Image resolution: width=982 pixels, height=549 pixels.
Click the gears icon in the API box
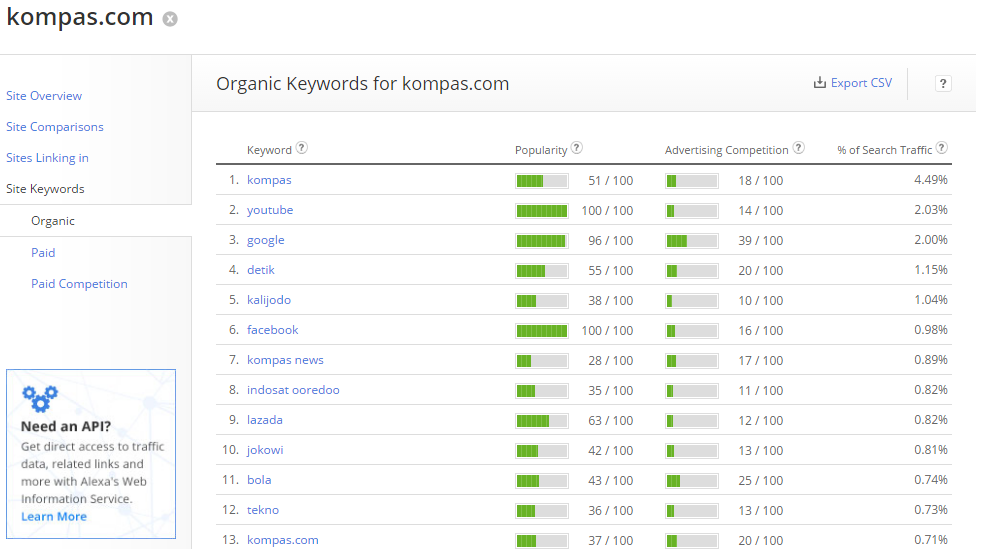(39, 398)
